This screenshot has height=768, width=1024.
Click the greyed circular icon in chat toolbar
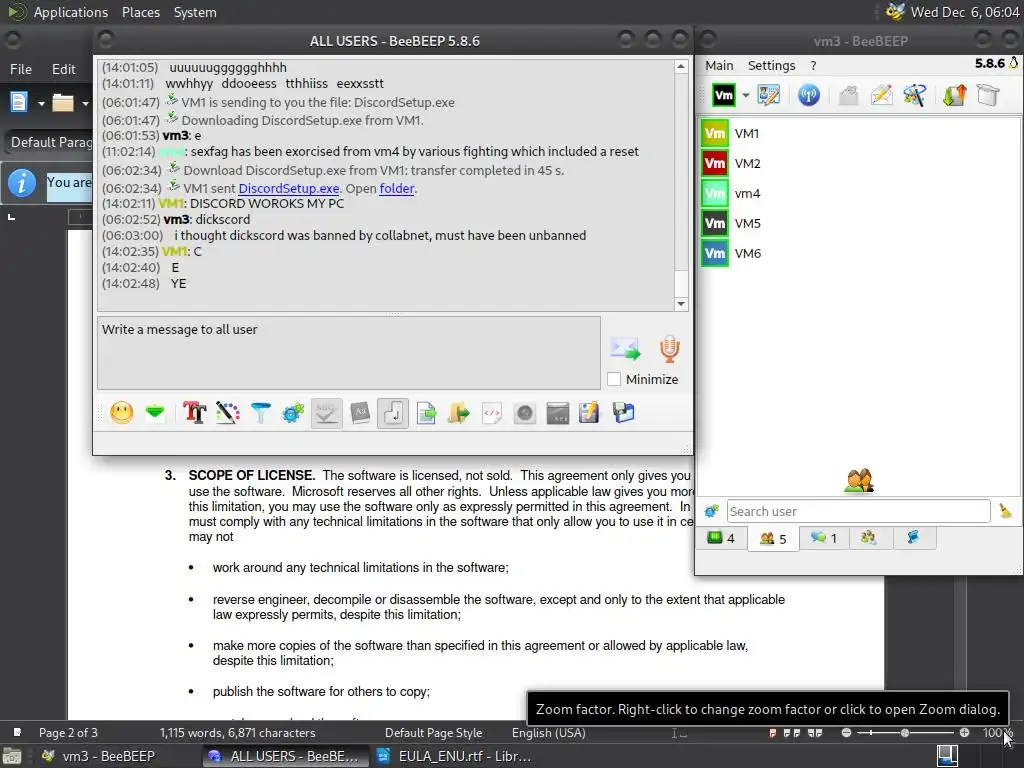pyautogui.click(x=525, y=413)
